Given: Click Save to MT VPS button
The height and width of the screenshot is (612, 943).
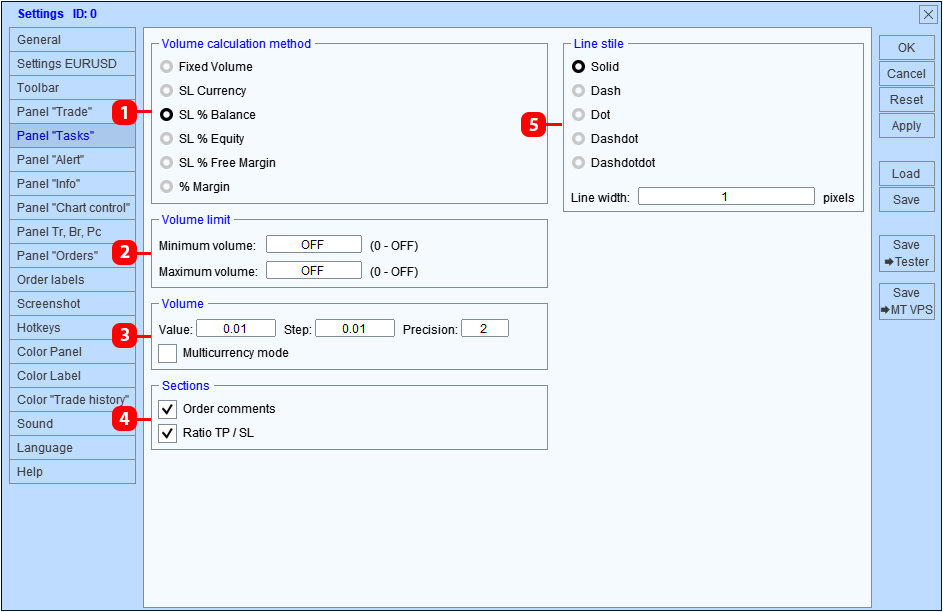Looking at the screenshot, I should coord(907,301).
